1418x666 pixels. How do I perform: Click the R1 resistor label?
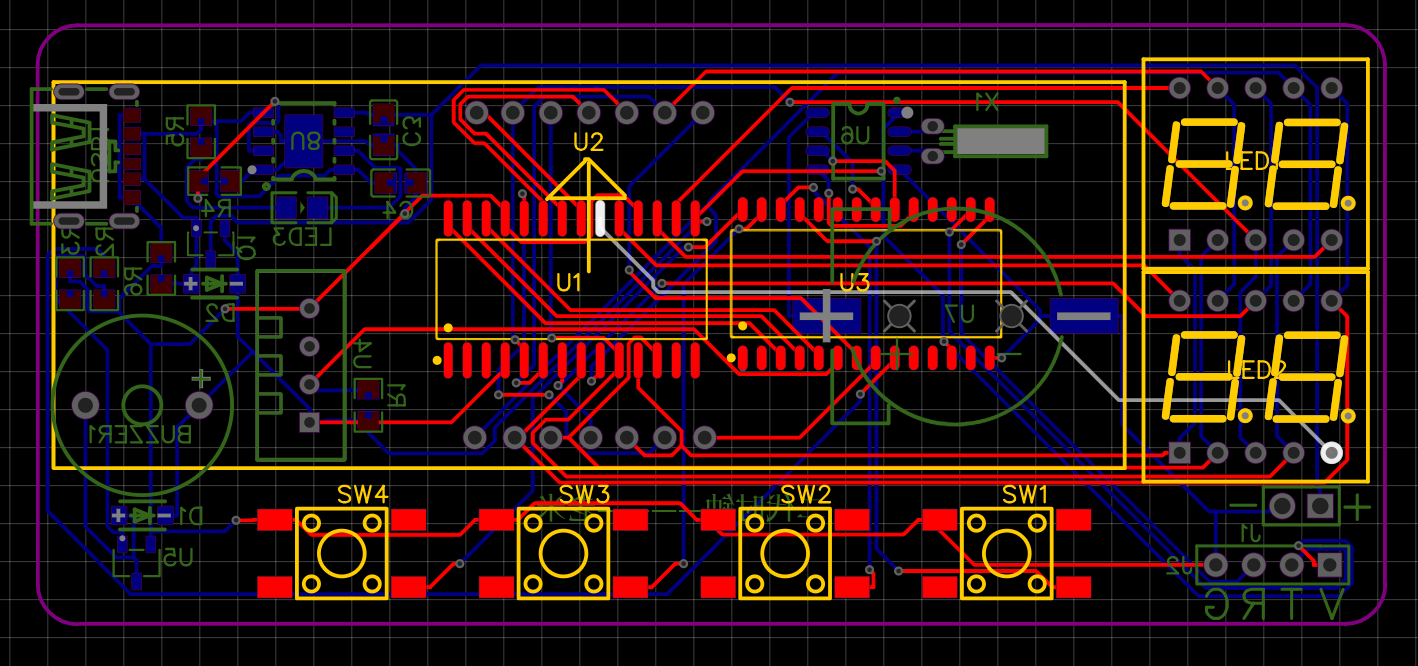pos(396,393)
